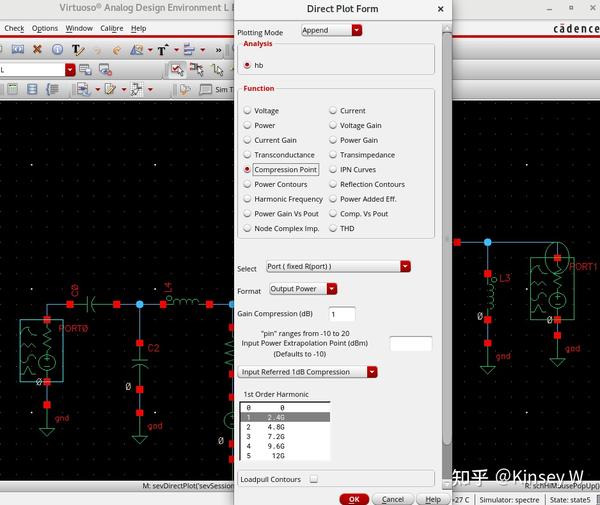The width and height of the screenshot is (600, 505).
Task: Open dropdown next to create shape icon
Action: [150, 50]
